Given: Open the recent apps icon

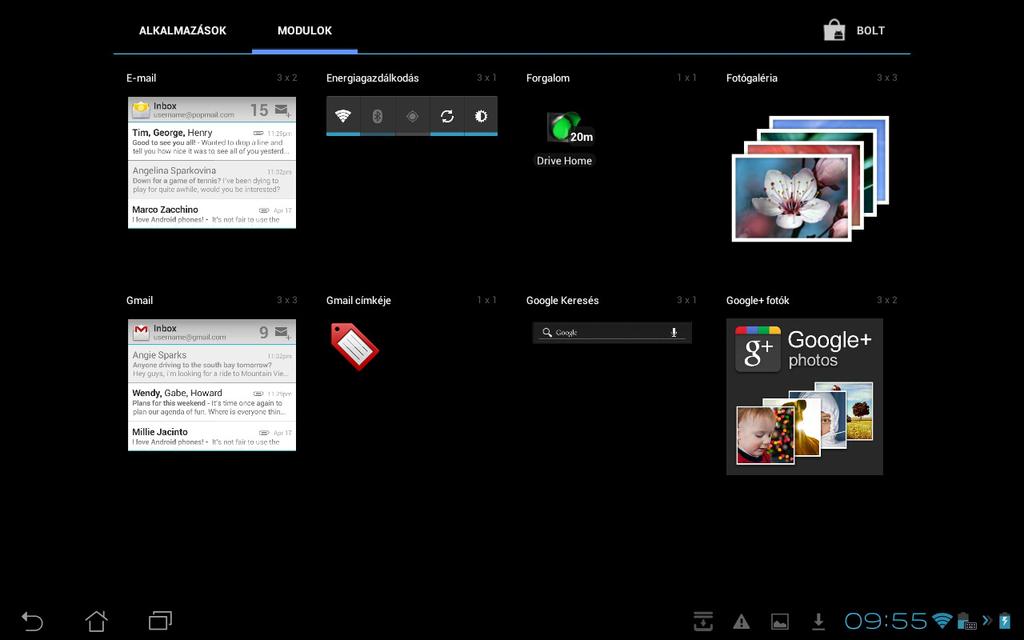Looking at the screenshot, I should click(160, 620).
